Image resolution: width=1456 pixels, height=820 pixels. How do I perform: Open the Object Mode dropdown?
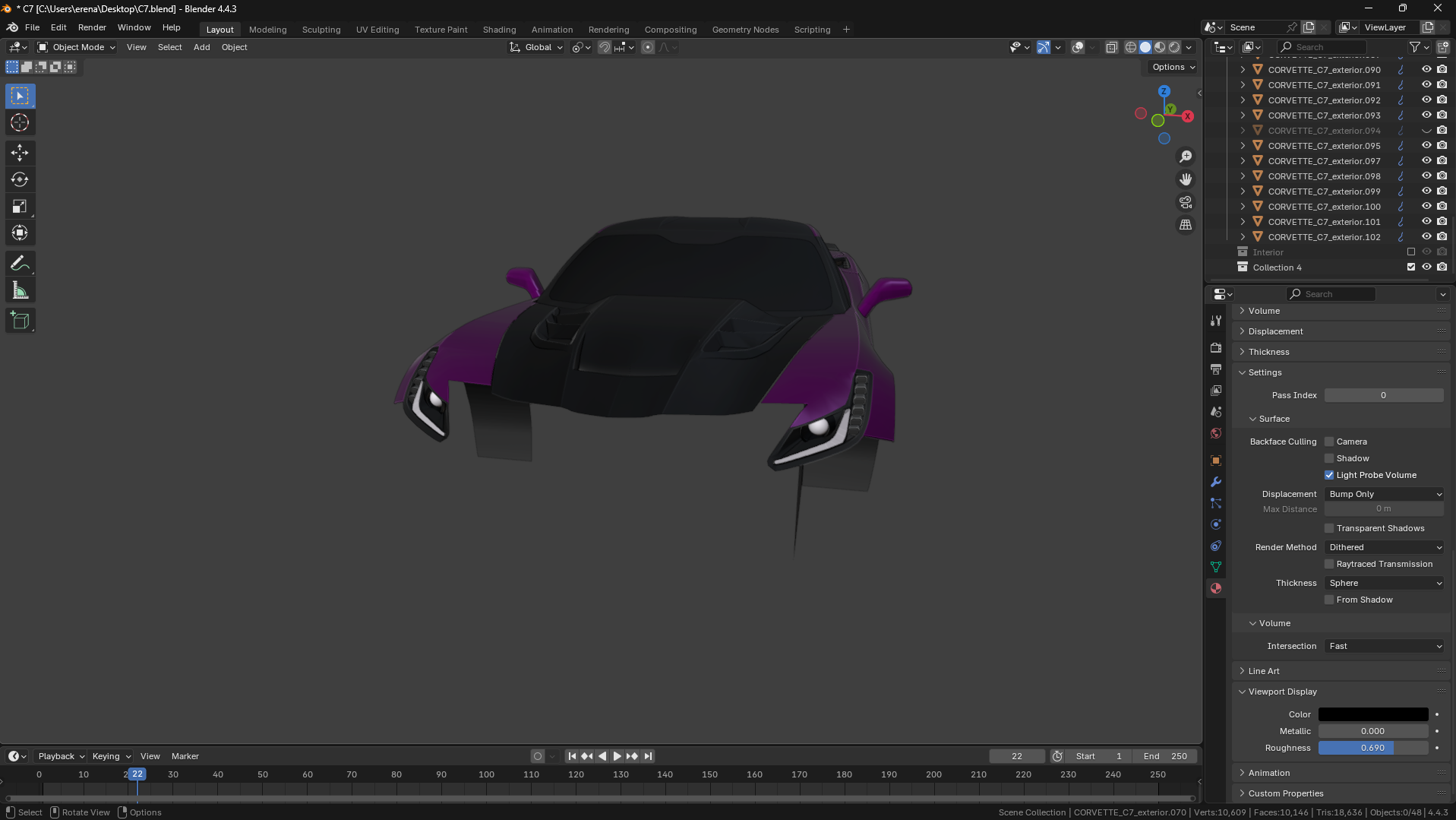pos(77,47)
